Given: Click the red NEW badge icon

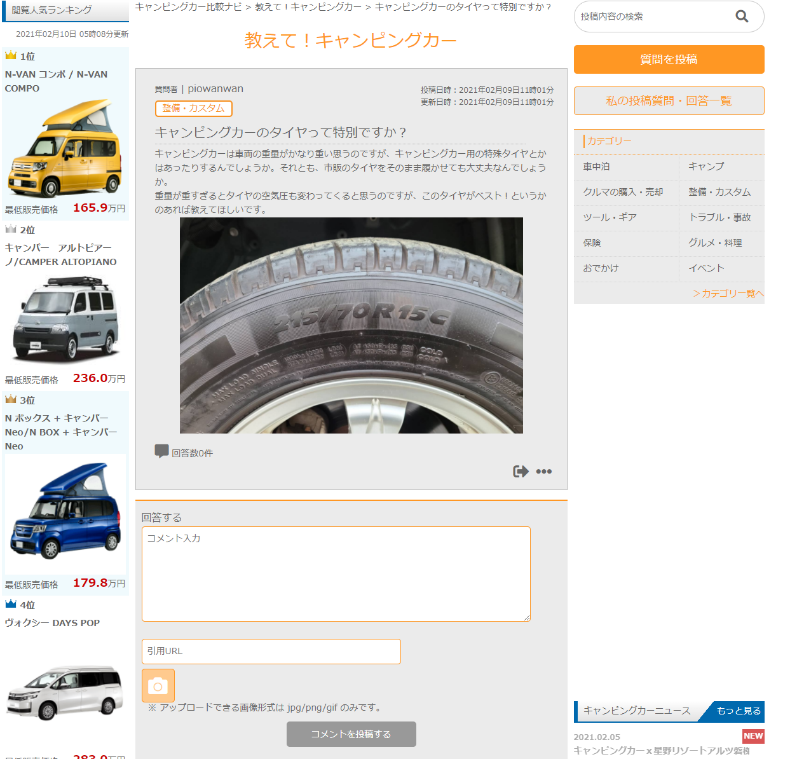Looking at the screenshot, I should point(753,736).
